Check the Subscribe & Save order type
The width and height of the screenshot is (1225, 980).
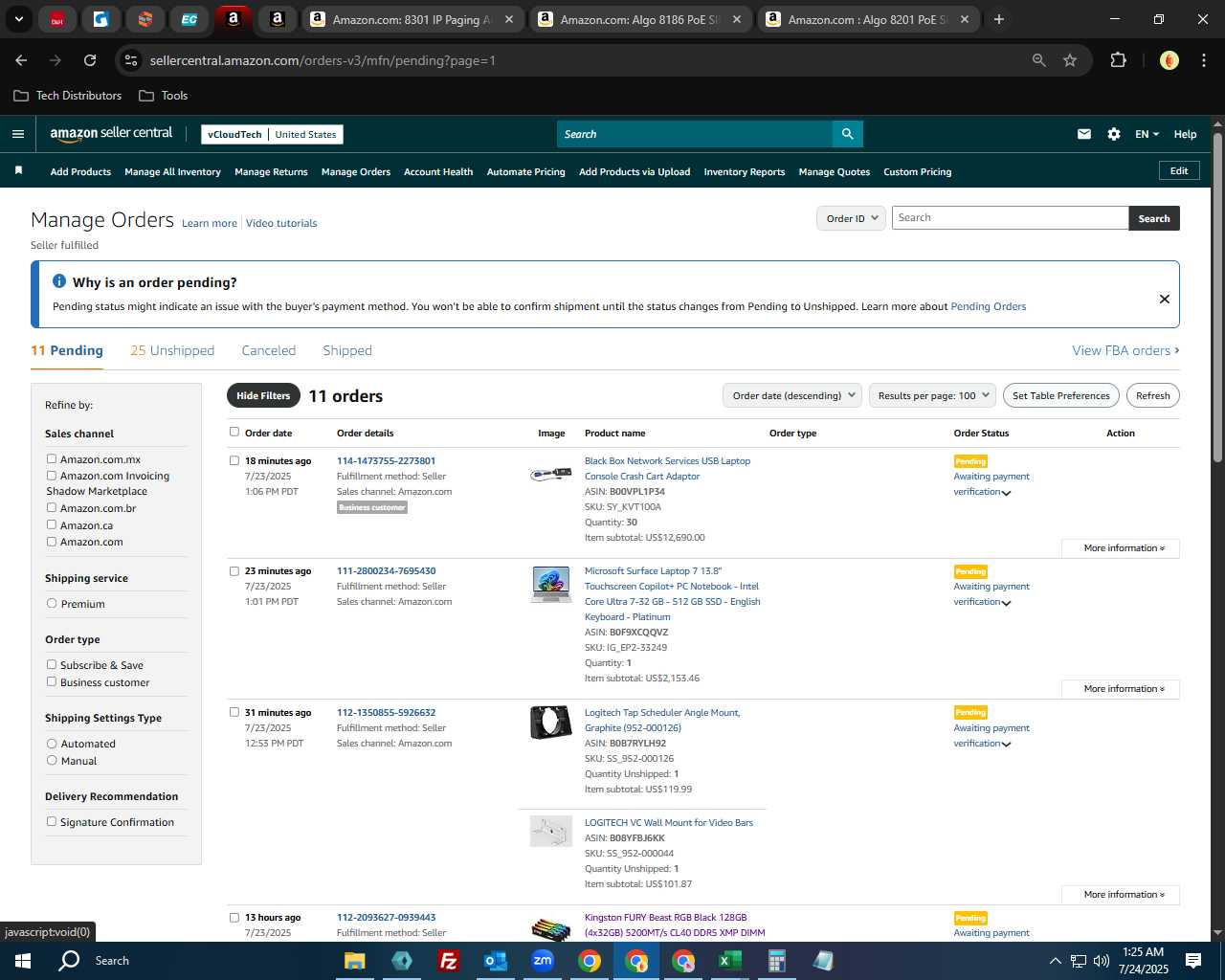(52, 665)
